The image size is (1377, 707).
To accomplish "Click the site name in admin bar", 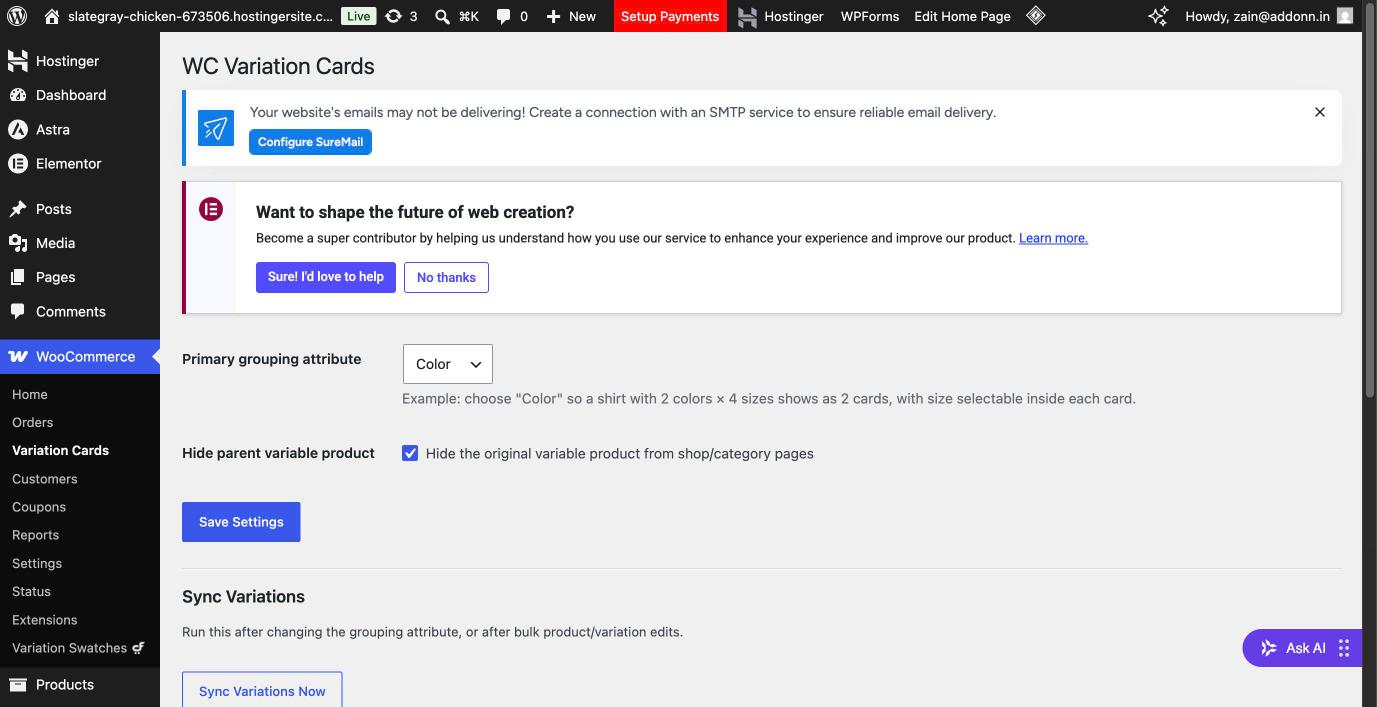I will 200,16.
